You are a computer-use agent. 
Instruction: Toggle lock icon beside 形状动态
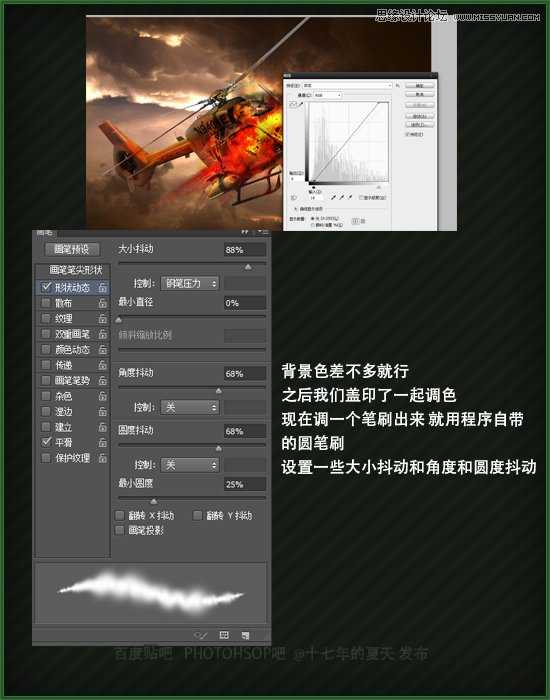103,288
